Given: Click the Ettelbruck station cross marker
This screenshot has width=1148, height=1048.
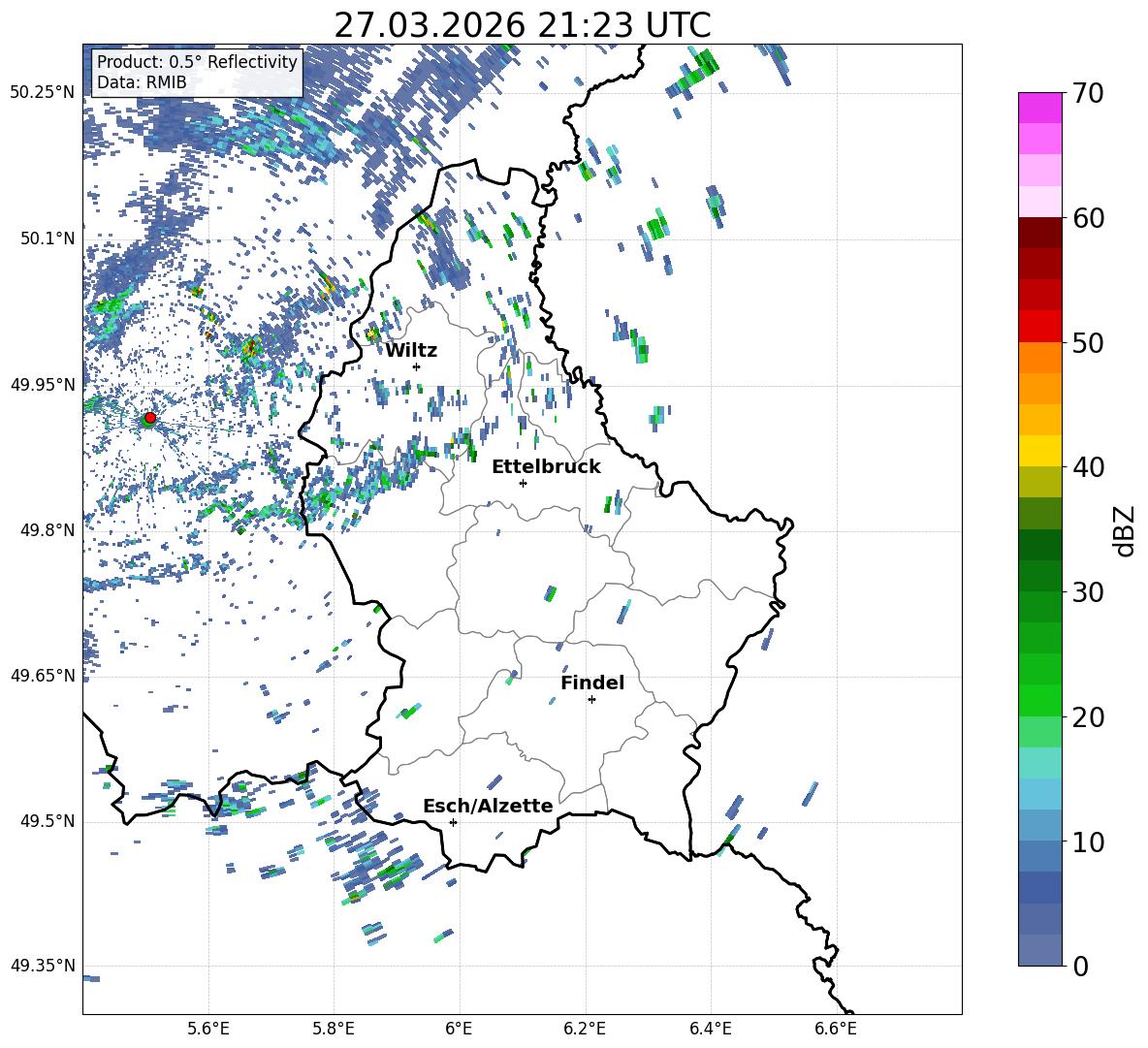Looking at the screenshot, I should [x=523, y=483].
